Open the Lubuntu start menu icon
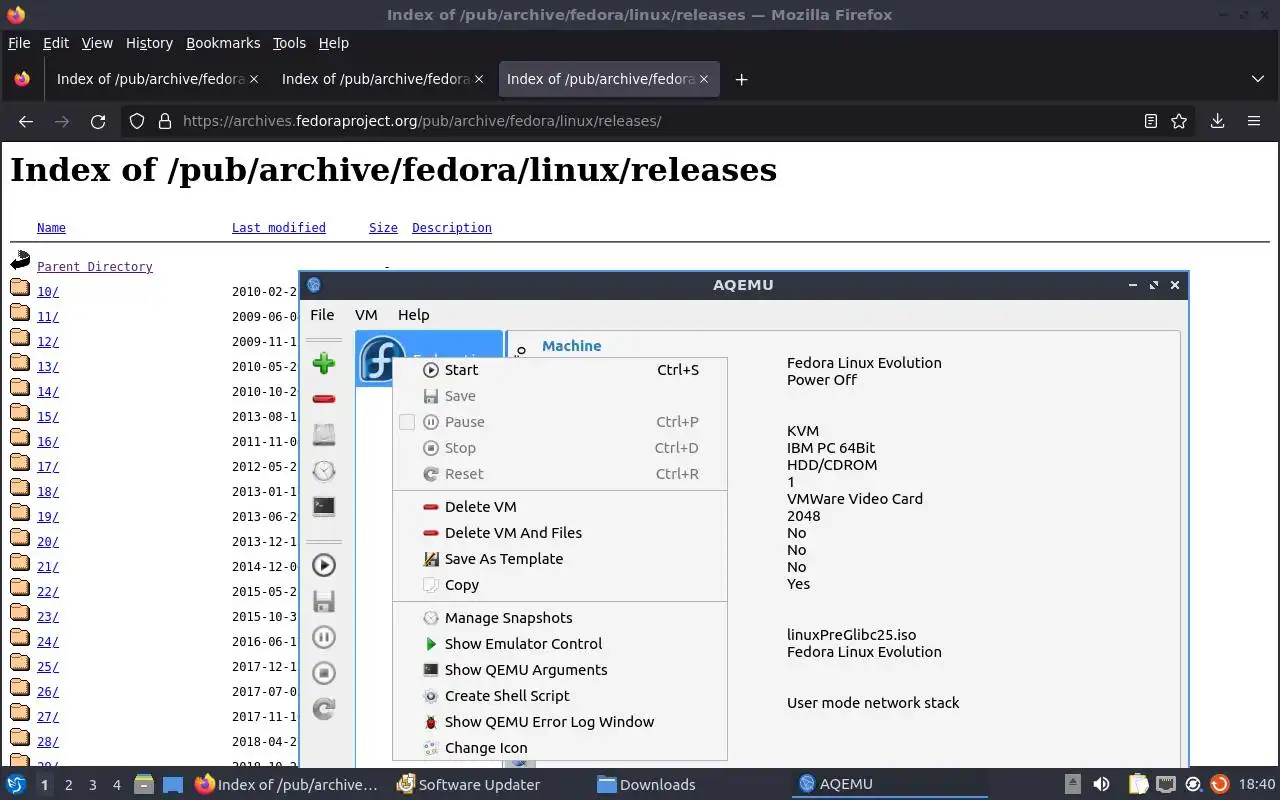 tap(16, 785)
